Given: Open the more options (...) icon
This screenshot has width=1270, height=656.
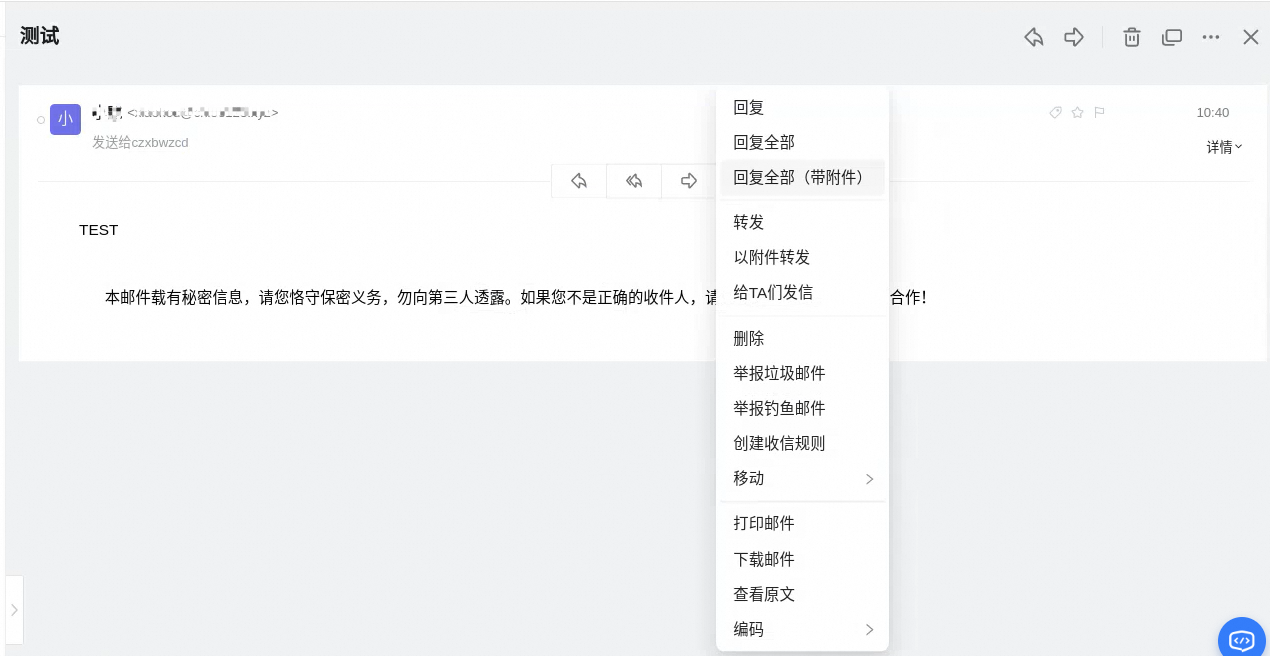Looking at the screenshot, I should click(1211, 37).
